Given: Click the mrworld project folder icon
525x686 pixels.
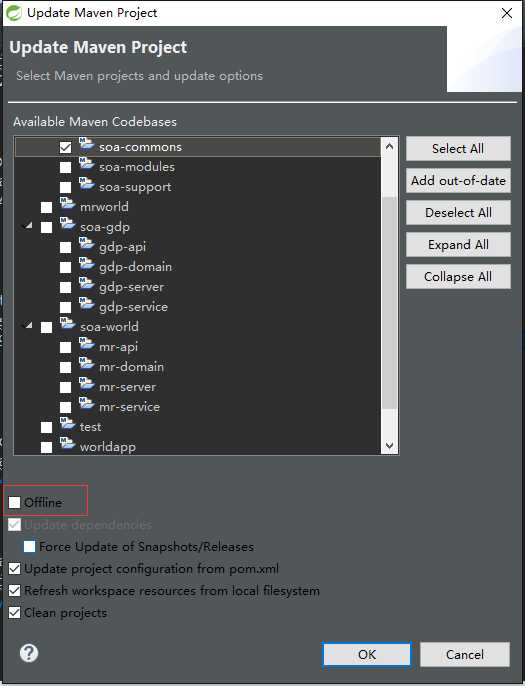Looking at the screenshot, I should (x=67, y=204).
